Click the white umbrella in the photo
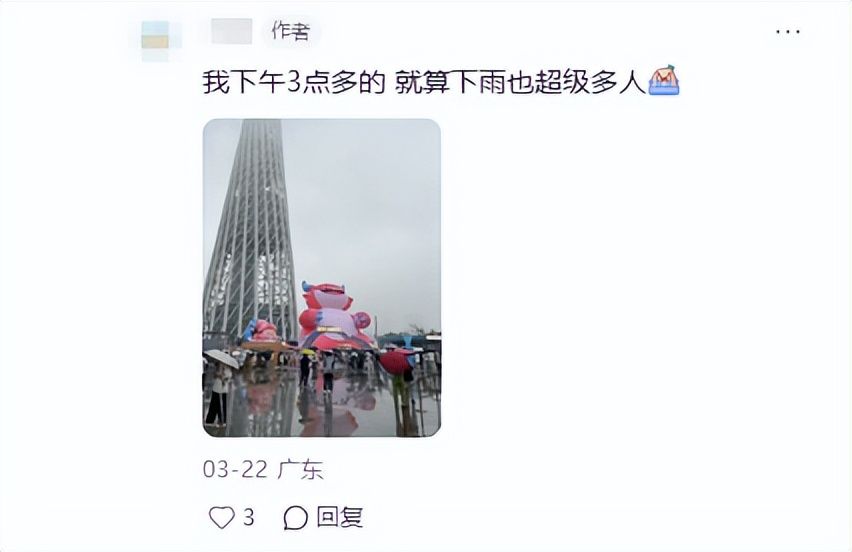This screenshot has height=552, width=852. [221, 358]
